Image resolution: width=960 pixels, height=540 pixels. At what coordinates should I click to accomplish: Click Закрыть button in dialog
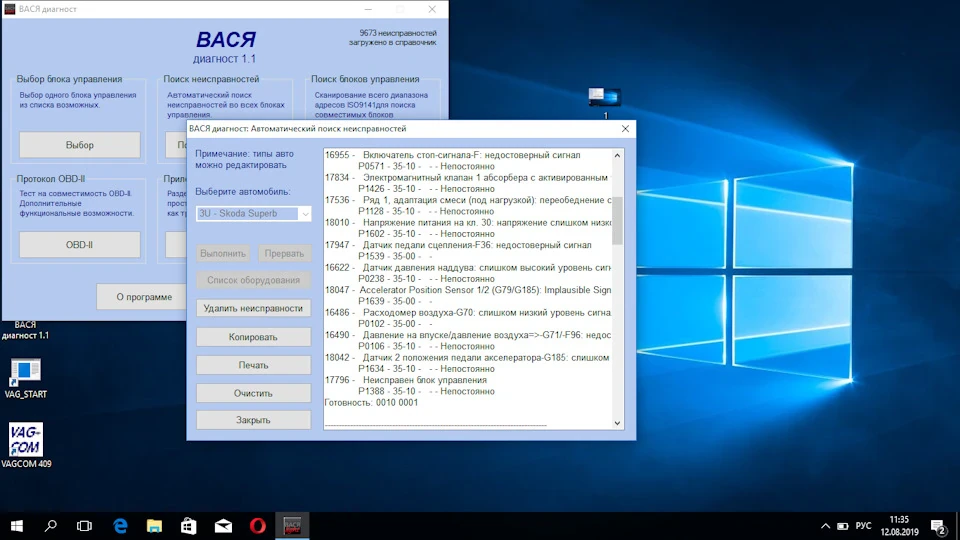(x=253, y=420)
